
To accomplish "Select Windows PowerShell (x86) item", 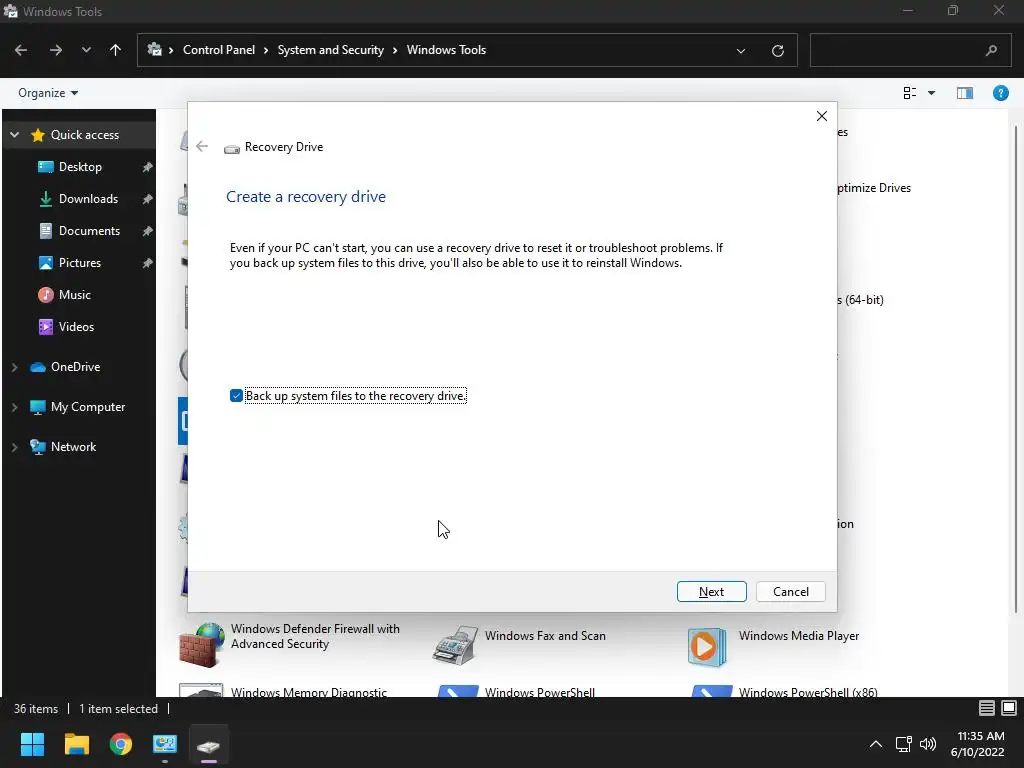I will (x=784, y=692).
